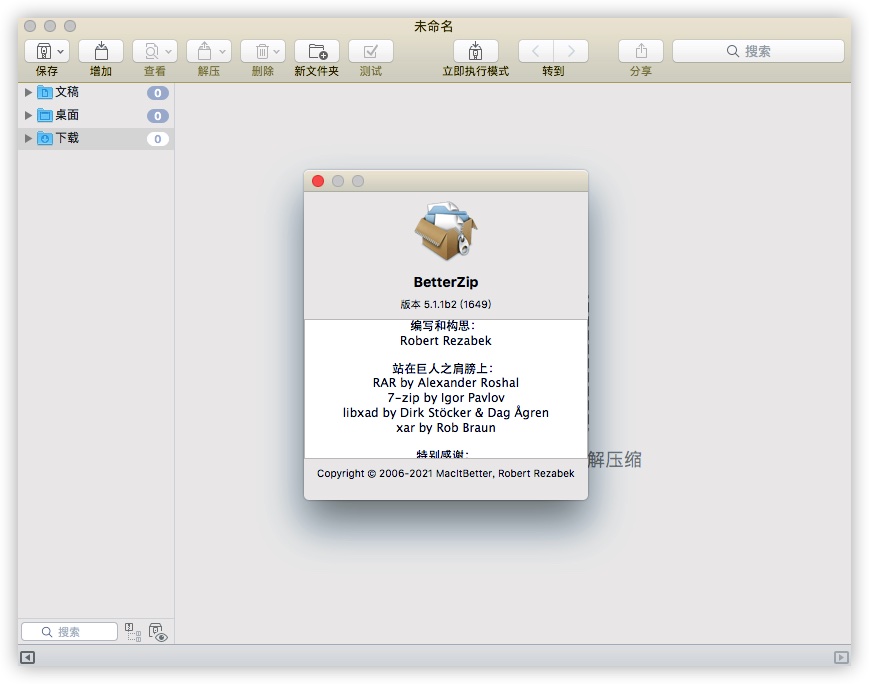The width and height of the screenshot is (869, 684).
Task: Expand the 文稿 folder disclosure triangle
Action: point(28,92)
